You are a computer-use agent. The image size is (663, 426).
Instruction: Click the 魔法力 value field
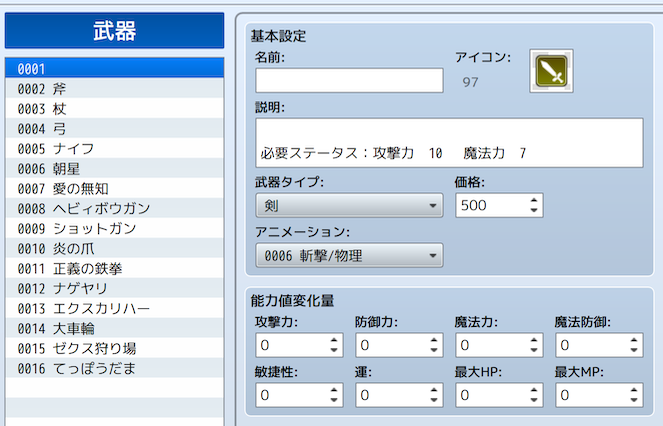(x=489, y=345)
